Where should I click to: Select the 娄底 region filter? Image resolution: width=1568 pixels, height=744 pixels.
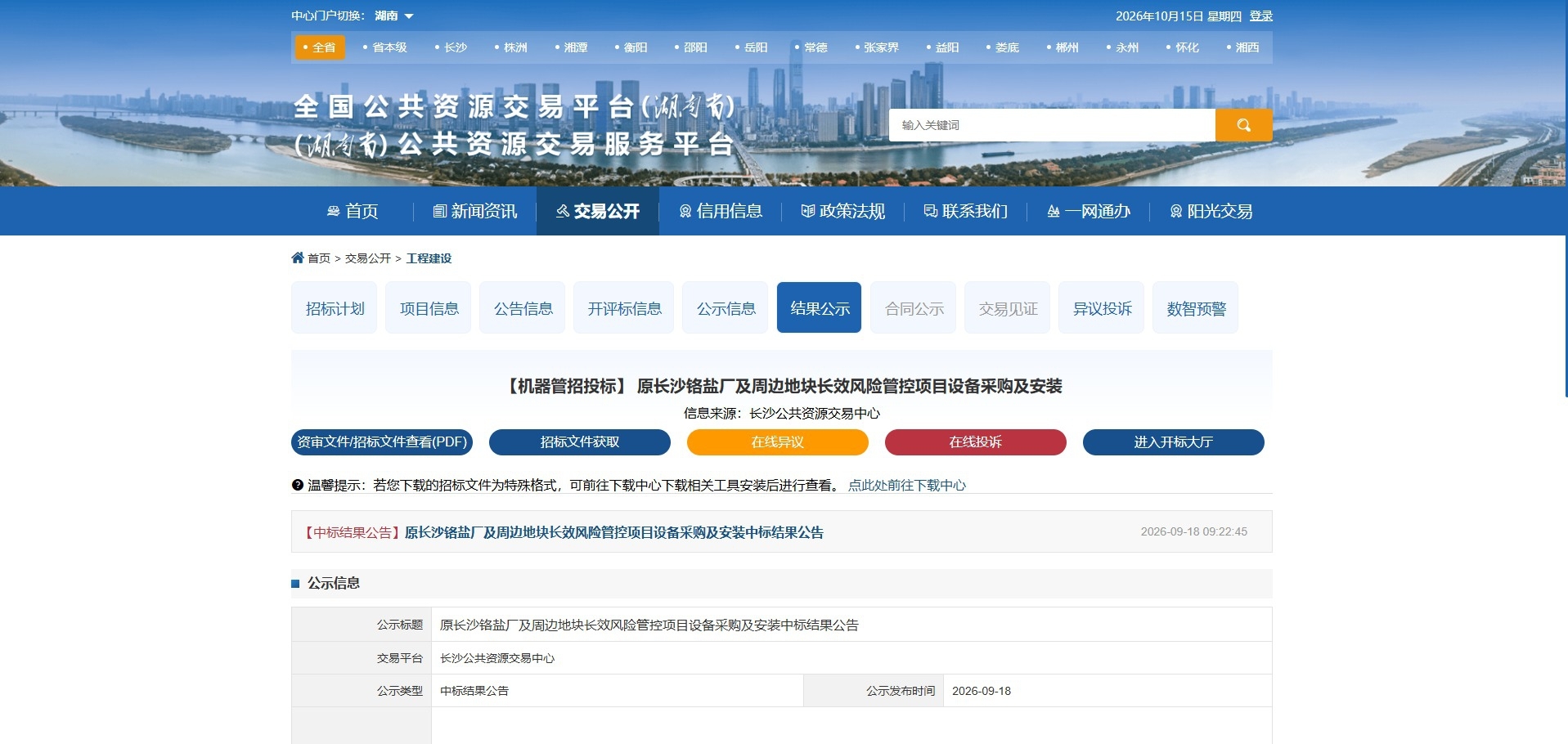pyautogui.click(x=1003, y=47)
